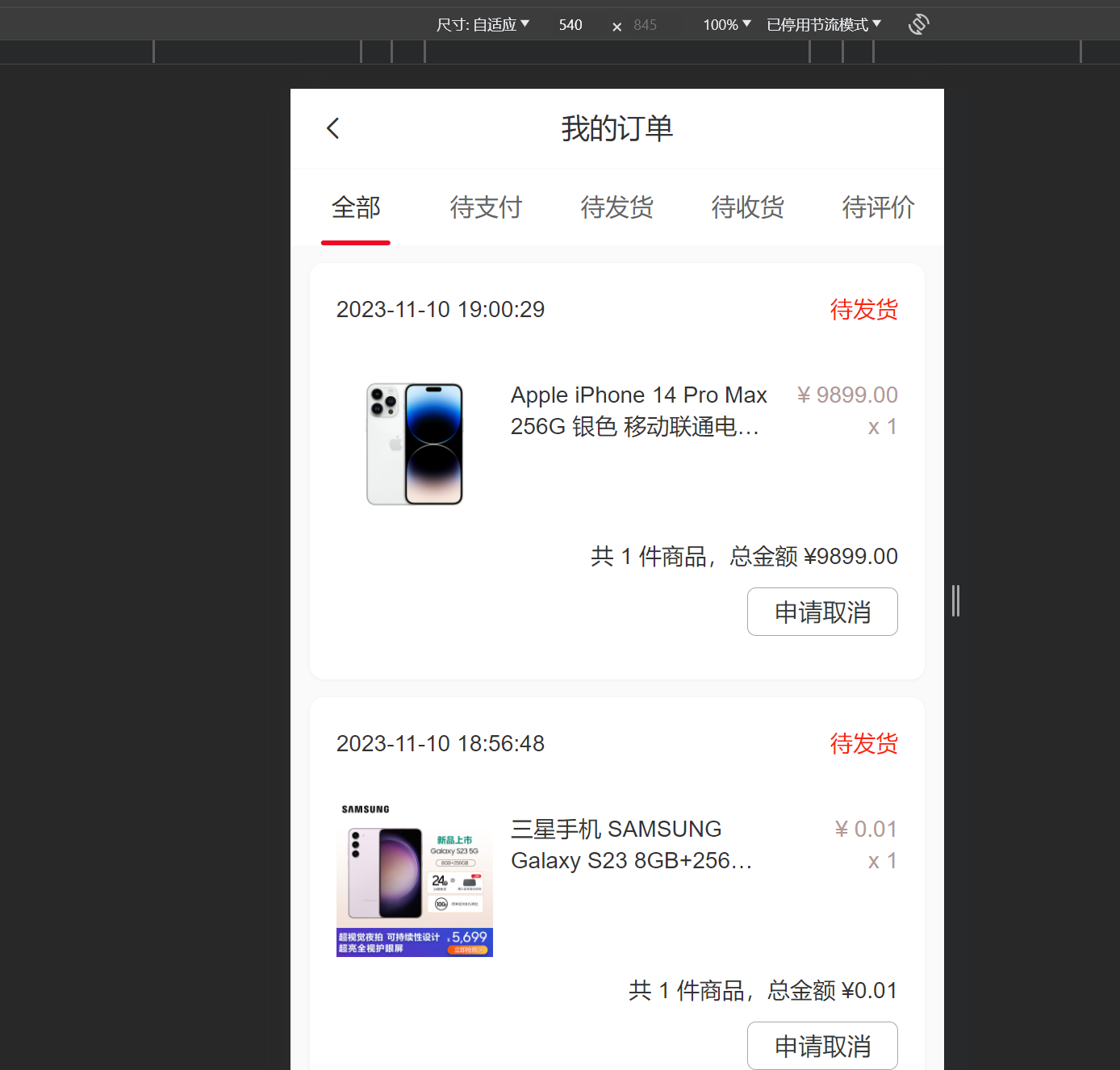Image resolution: width=1120 pixels, height=1070 pixels.
Task: Click the 待发货 status of the Samsung order
Action: point(864,743)
